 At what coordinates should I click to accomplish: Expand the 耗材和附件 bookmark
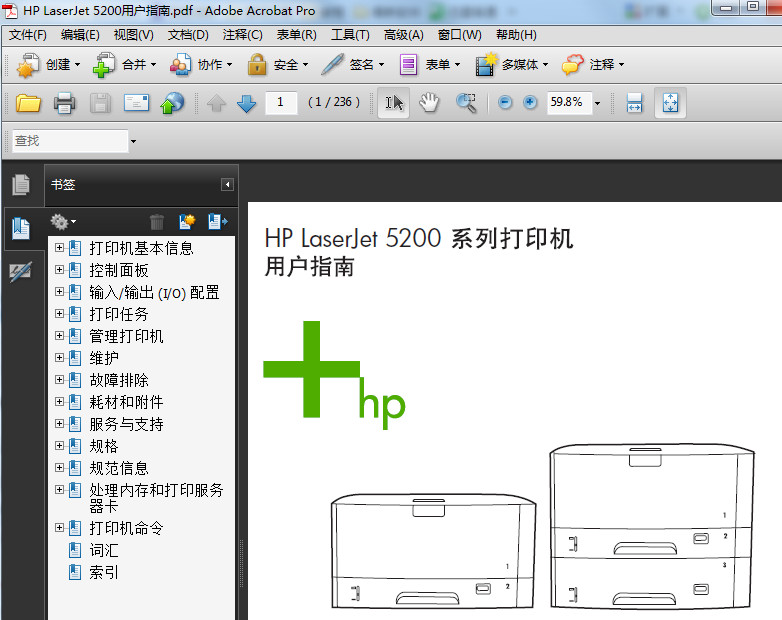[x=59, y=402]
